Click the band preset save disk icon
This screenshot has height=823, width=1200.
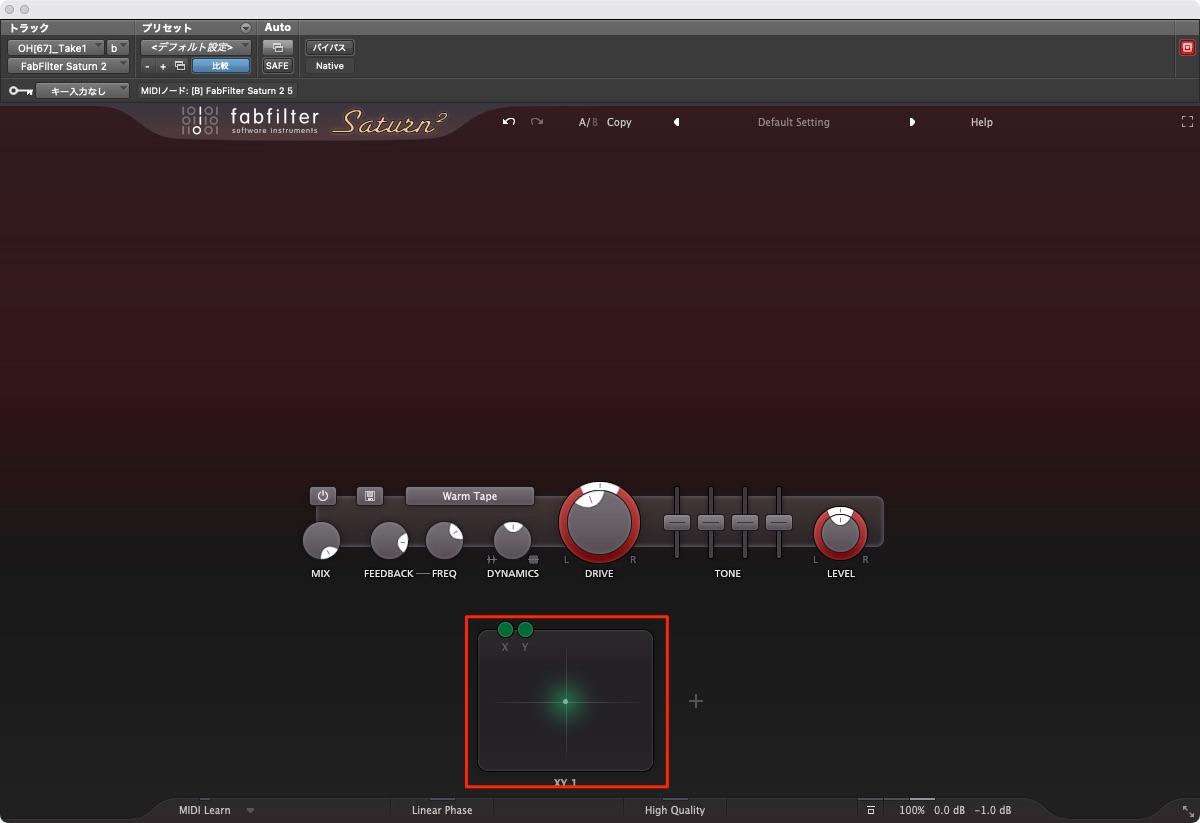tap(370, 496)
